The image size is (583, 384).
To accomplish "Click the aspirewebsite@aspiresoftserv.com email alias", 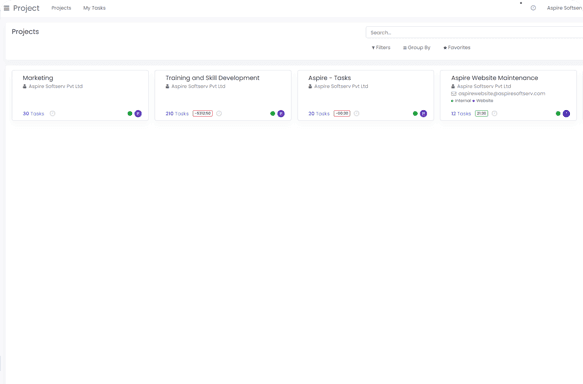I will 502,93.
